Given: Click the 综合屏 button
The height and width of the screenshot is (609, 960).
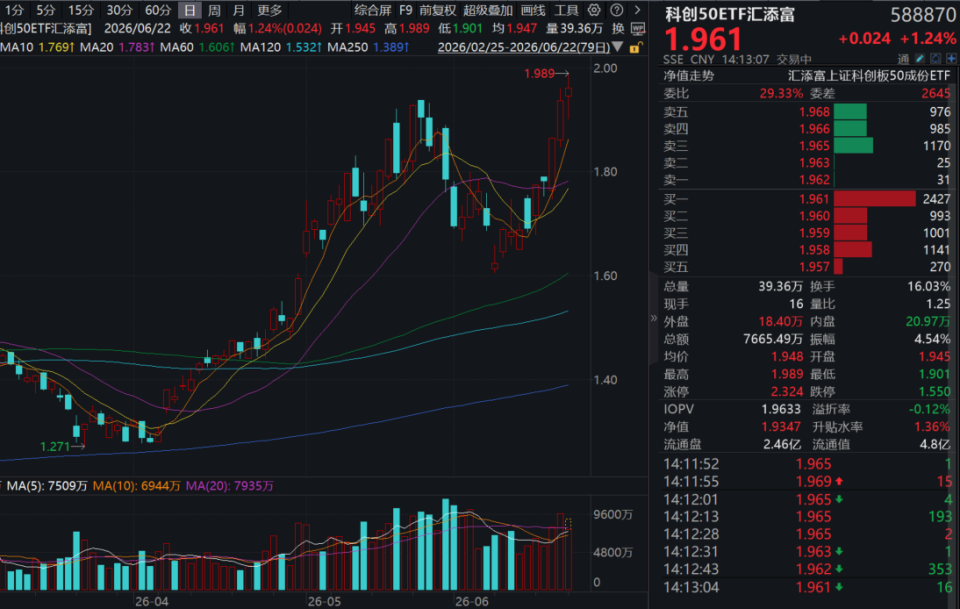Looking at the screenshot, I should coord(373,10).
